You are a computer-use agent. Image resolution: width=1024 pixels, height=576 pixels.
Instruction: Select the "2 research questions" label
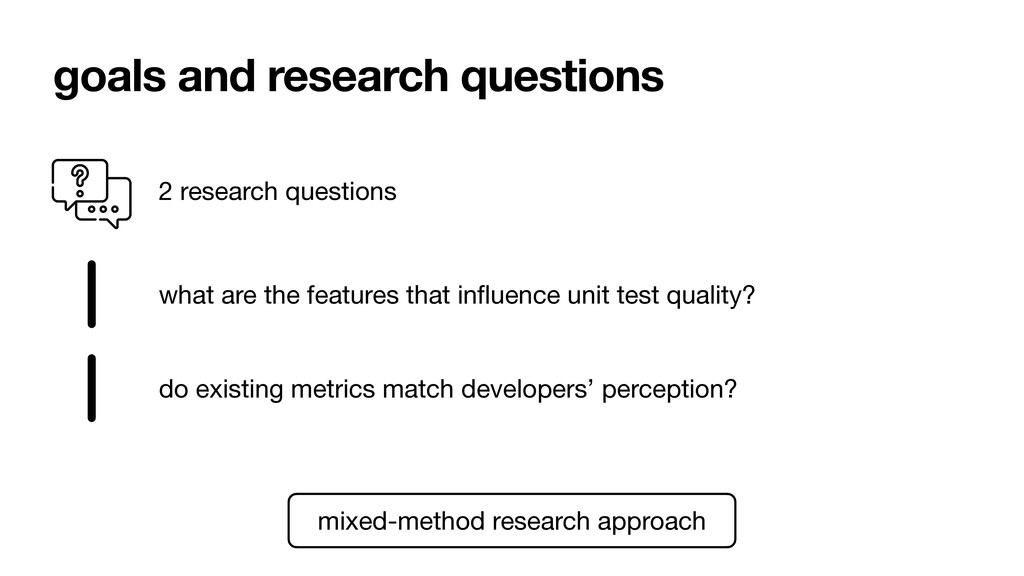pyautogui.click(x=278, y=192)
